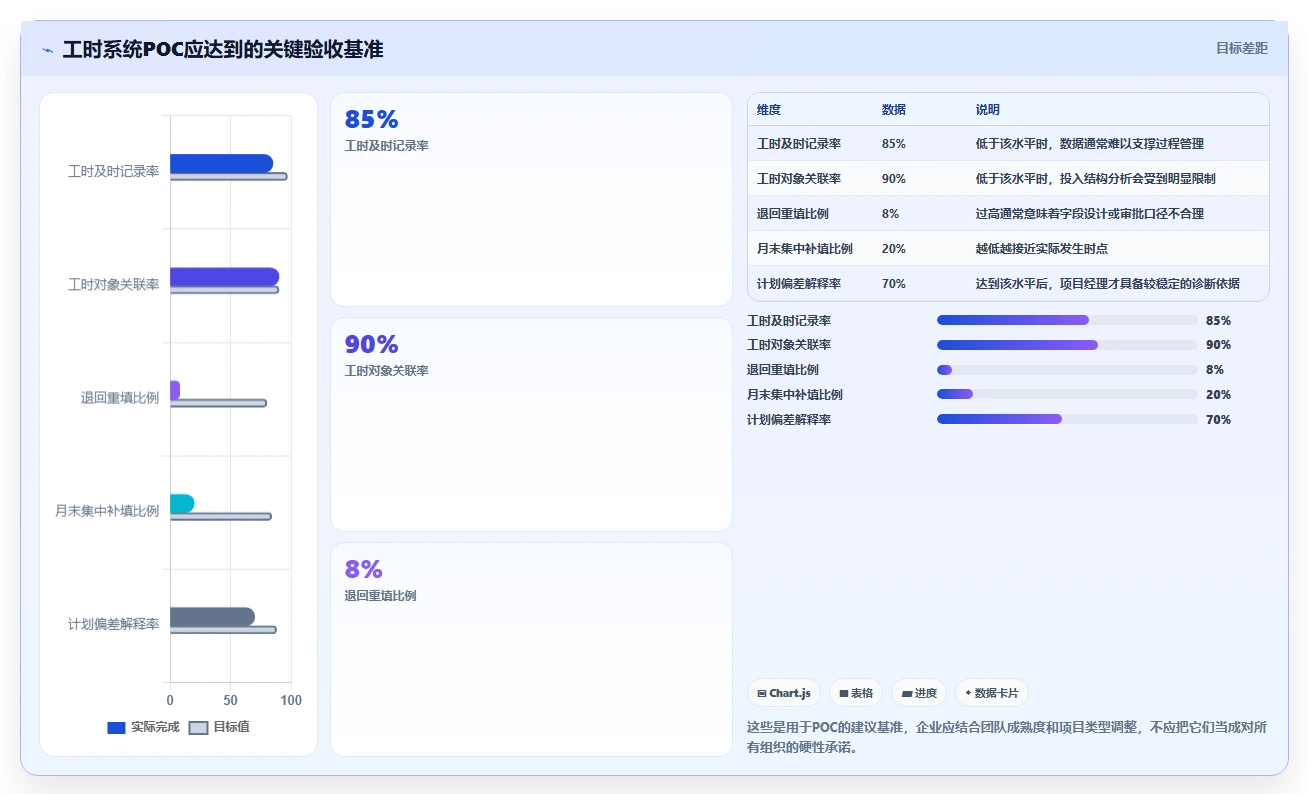Screen dimensions: 1309x794
Task: Click the 进度 chip
Action: pyautogui.click(x=918, y=693)
